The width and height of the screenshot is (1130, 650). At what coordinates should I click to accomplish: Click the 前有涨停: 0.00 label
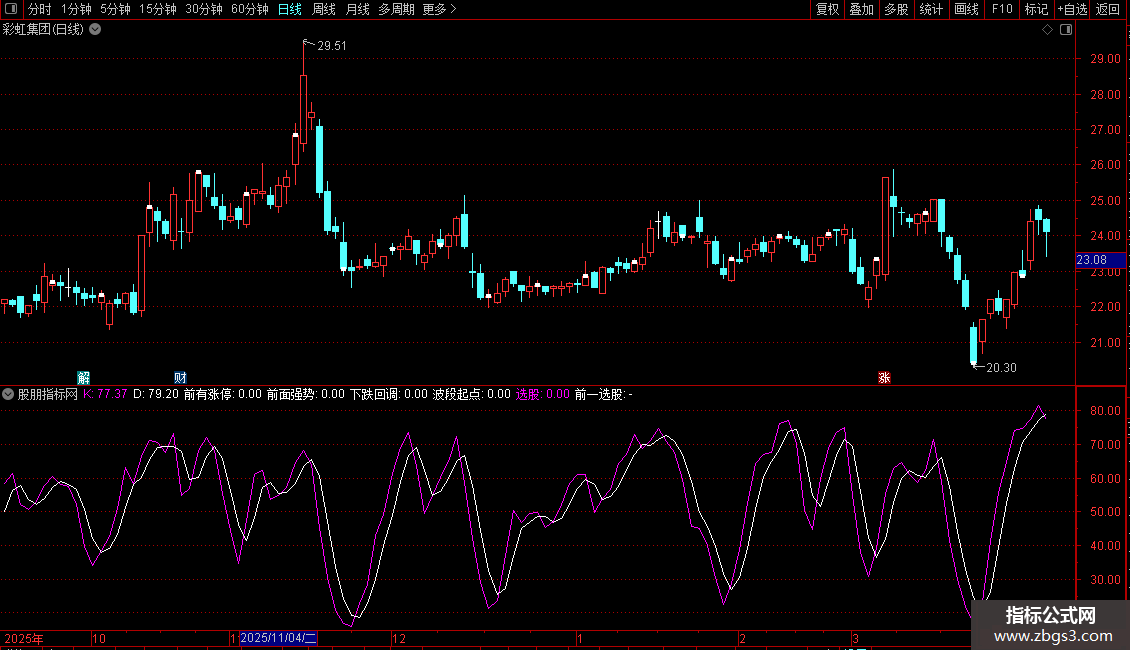(x=223, y=394)
